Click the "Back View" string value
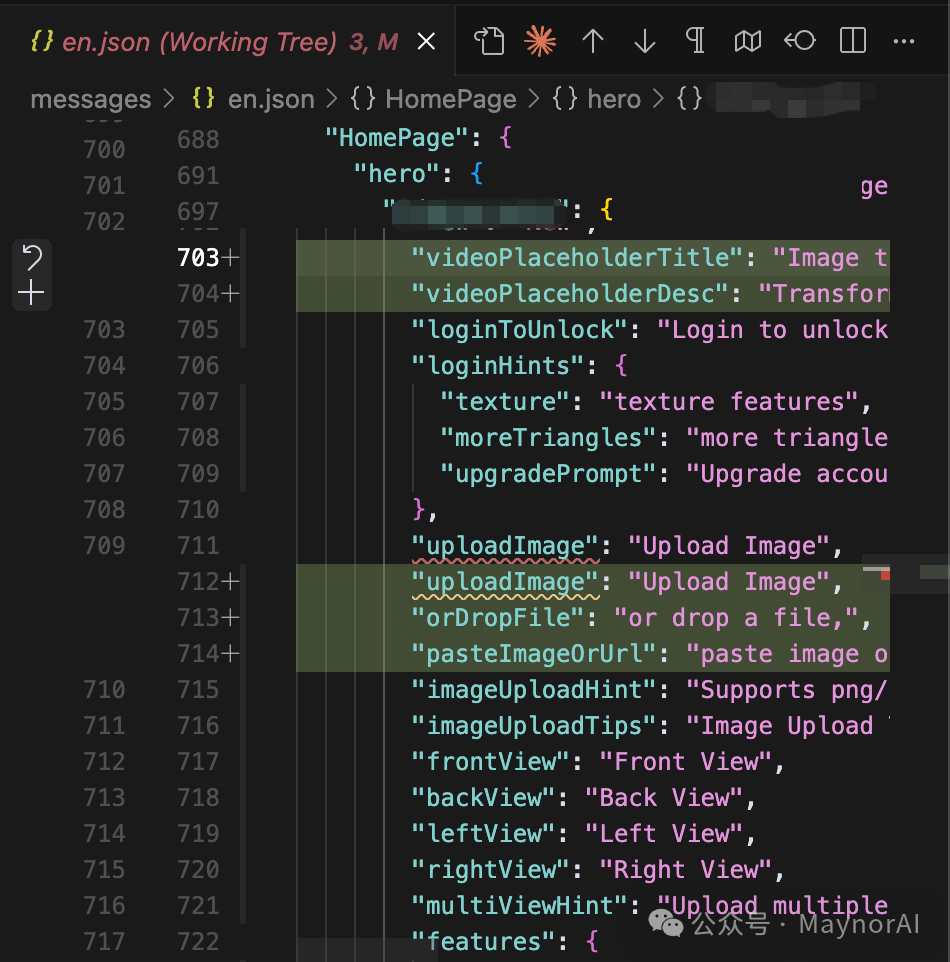The height and width of the screenshot is (962, 950). click(x=663, y=798)
